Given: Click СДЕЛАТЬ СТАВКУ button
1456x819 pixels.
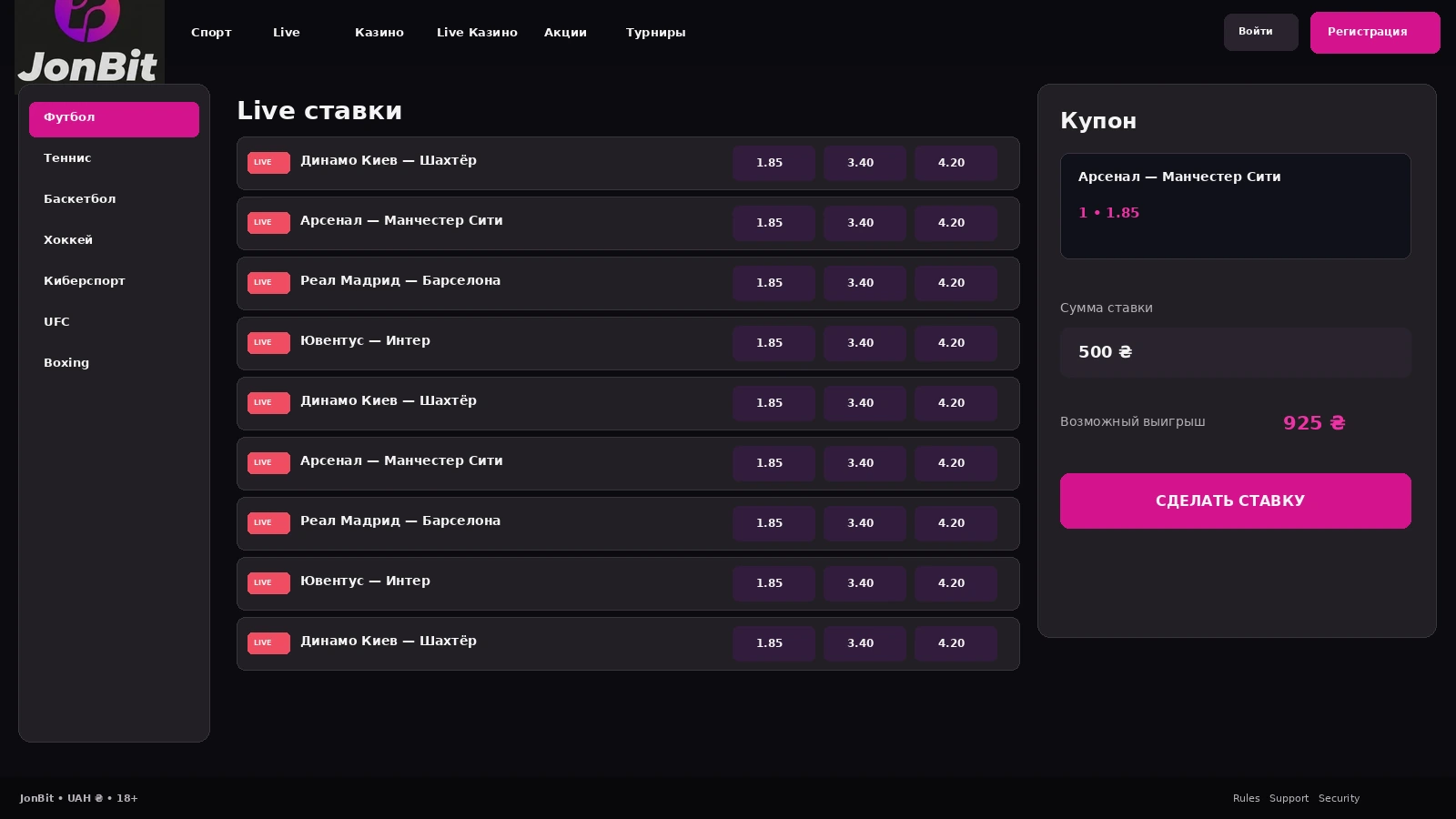Looking at the screenshot, I should click(x=1235, y=500).
